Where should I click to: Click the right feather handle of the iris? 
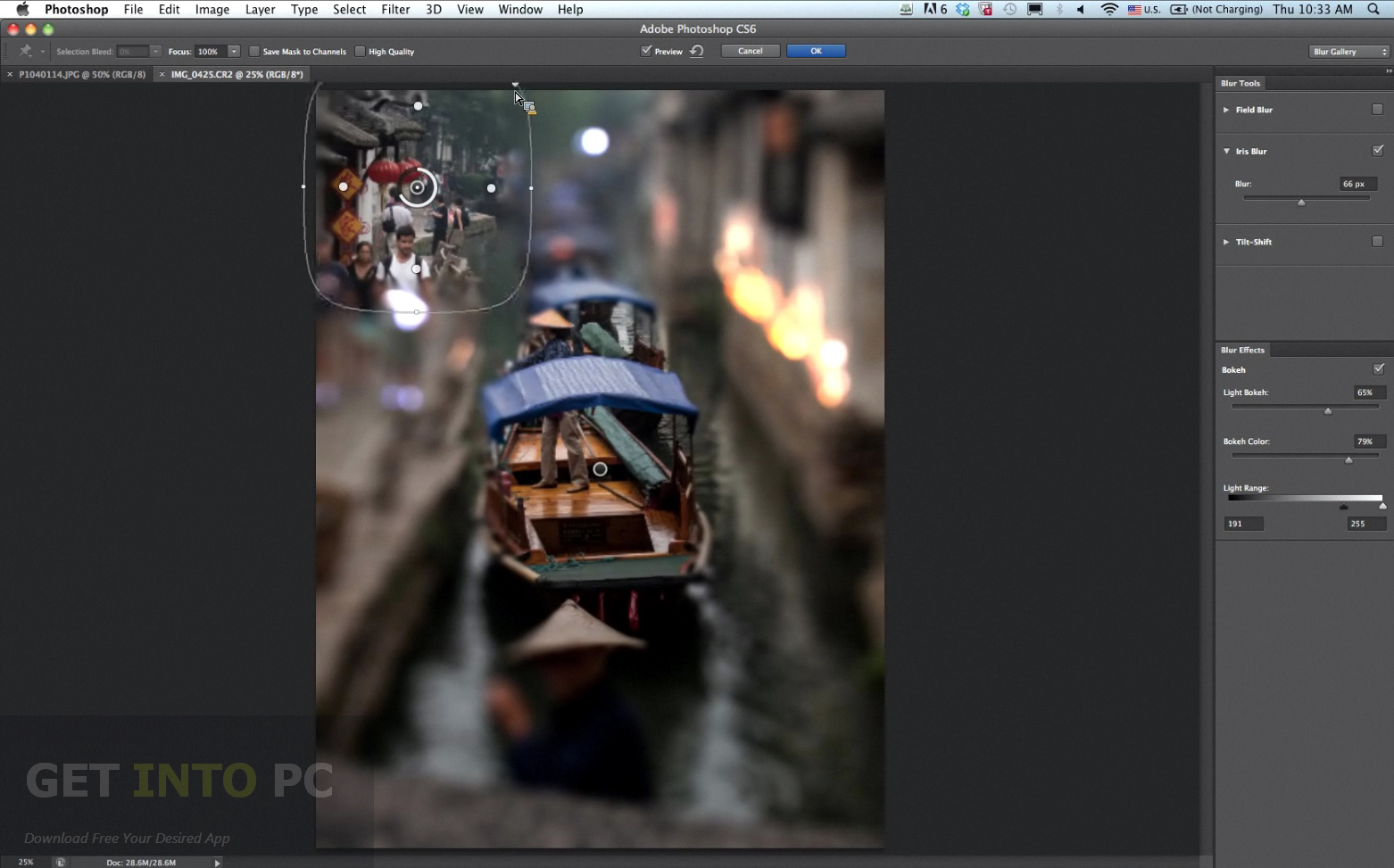click(x=491, y=188)
